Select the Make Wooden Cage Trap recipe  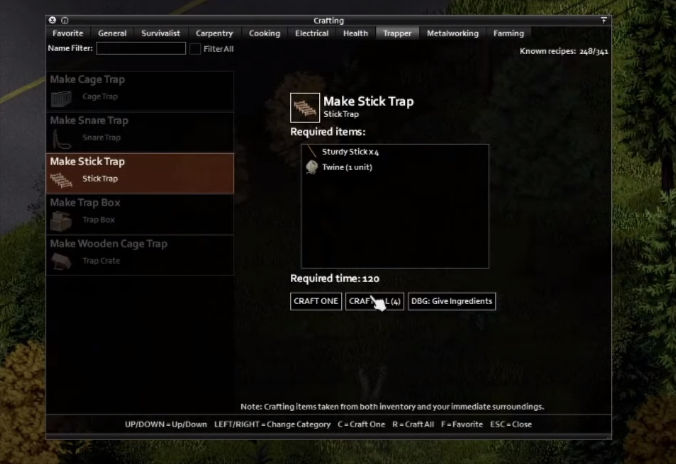coord(140,255)
